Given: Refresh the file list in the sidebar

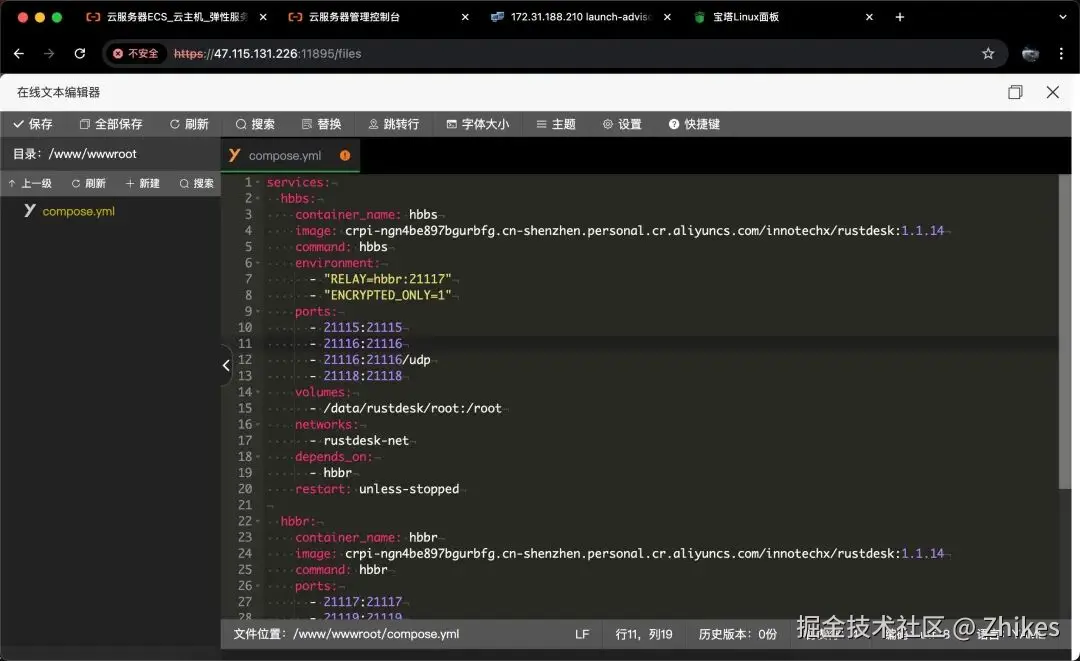Looking at the screenshot, I should click(88, 184).
